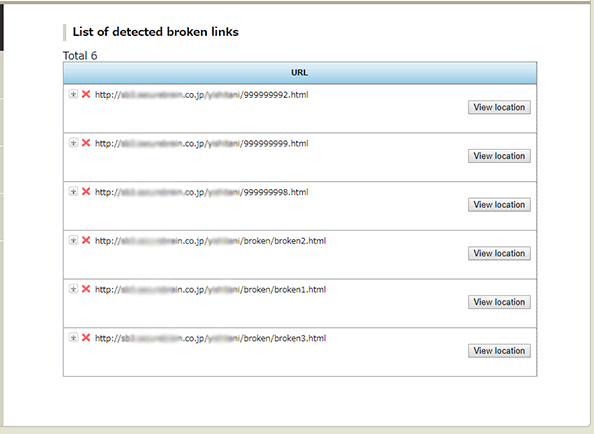
Task: Expand the 999999992.html row plus icon
Action: tap(73, 94)
